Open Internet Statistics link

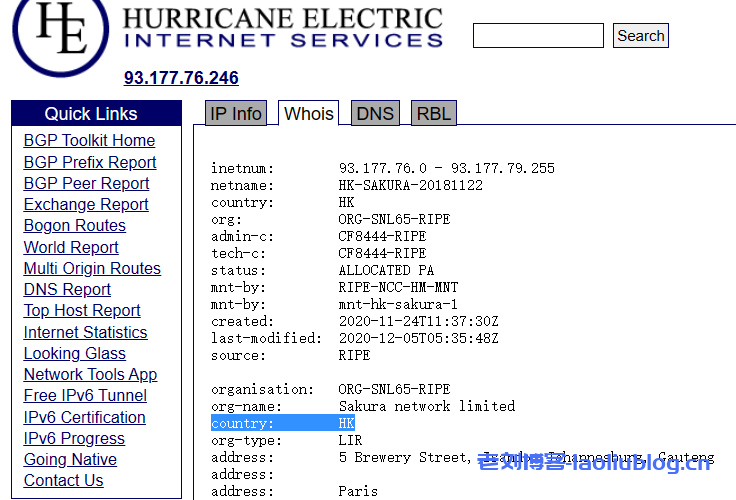click(85, 332)
